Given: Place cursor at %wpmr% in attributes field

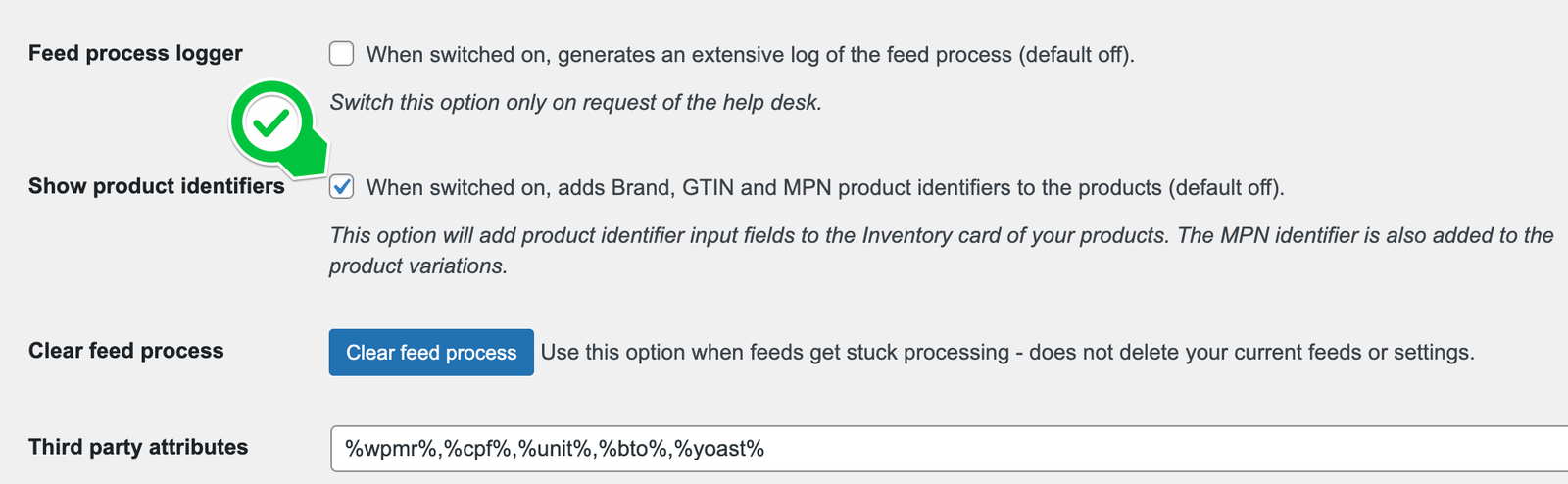Looking at the screenshot, I should pyautogui.click(x=390, y=450).
